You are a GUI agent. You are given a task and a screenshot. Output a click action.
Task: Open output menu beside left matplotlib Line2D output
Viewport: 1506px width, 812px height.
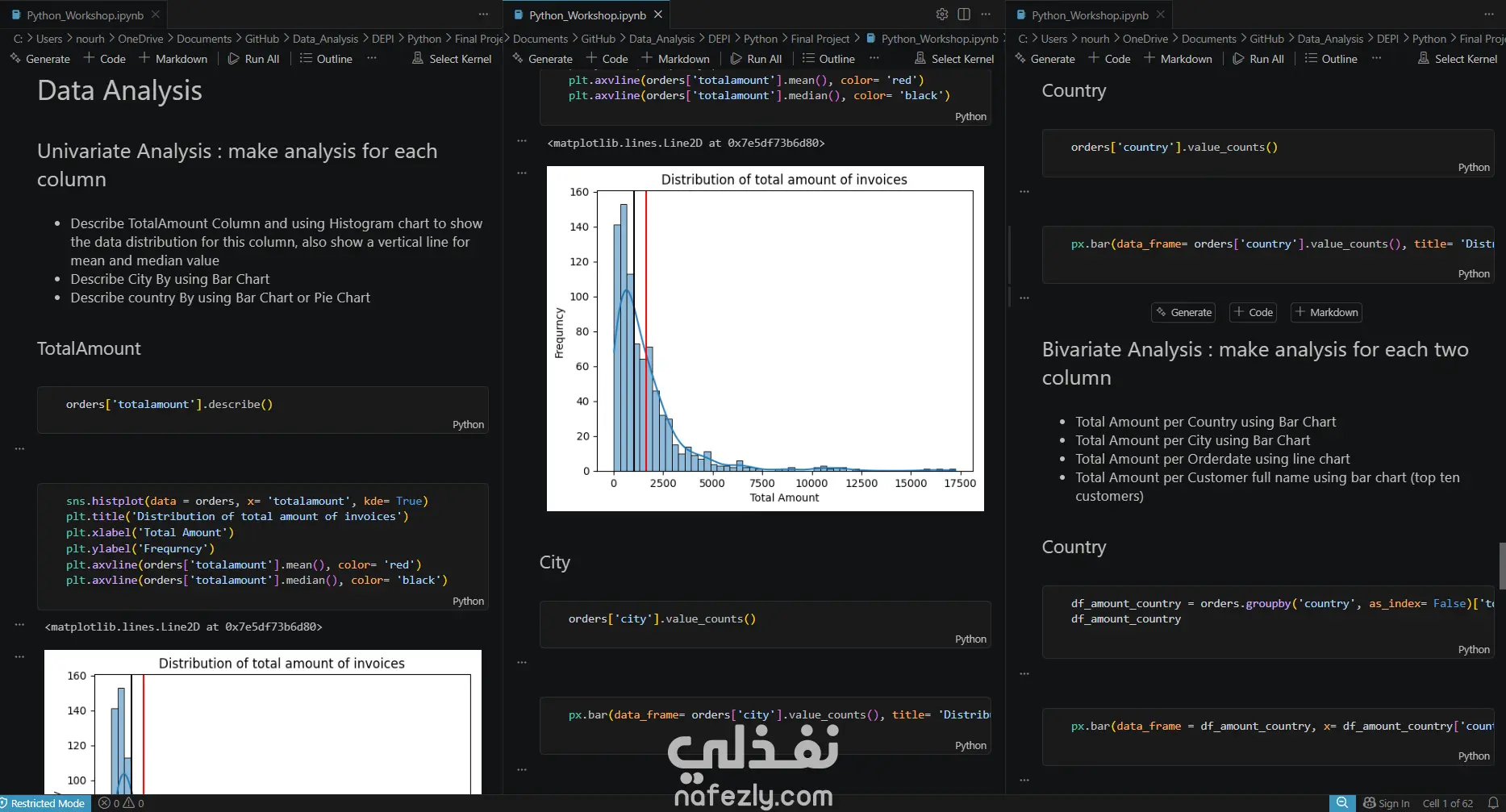click(x=19, y=625)
